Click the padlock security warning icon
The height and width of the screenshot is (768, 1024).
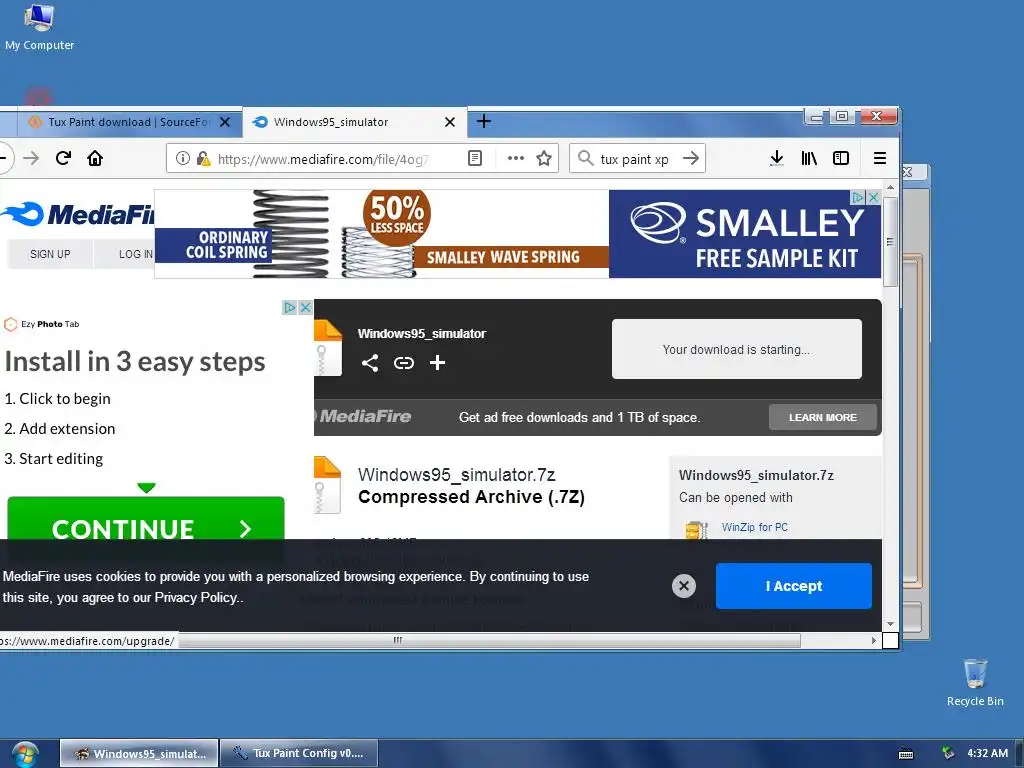tap(203, 159)
